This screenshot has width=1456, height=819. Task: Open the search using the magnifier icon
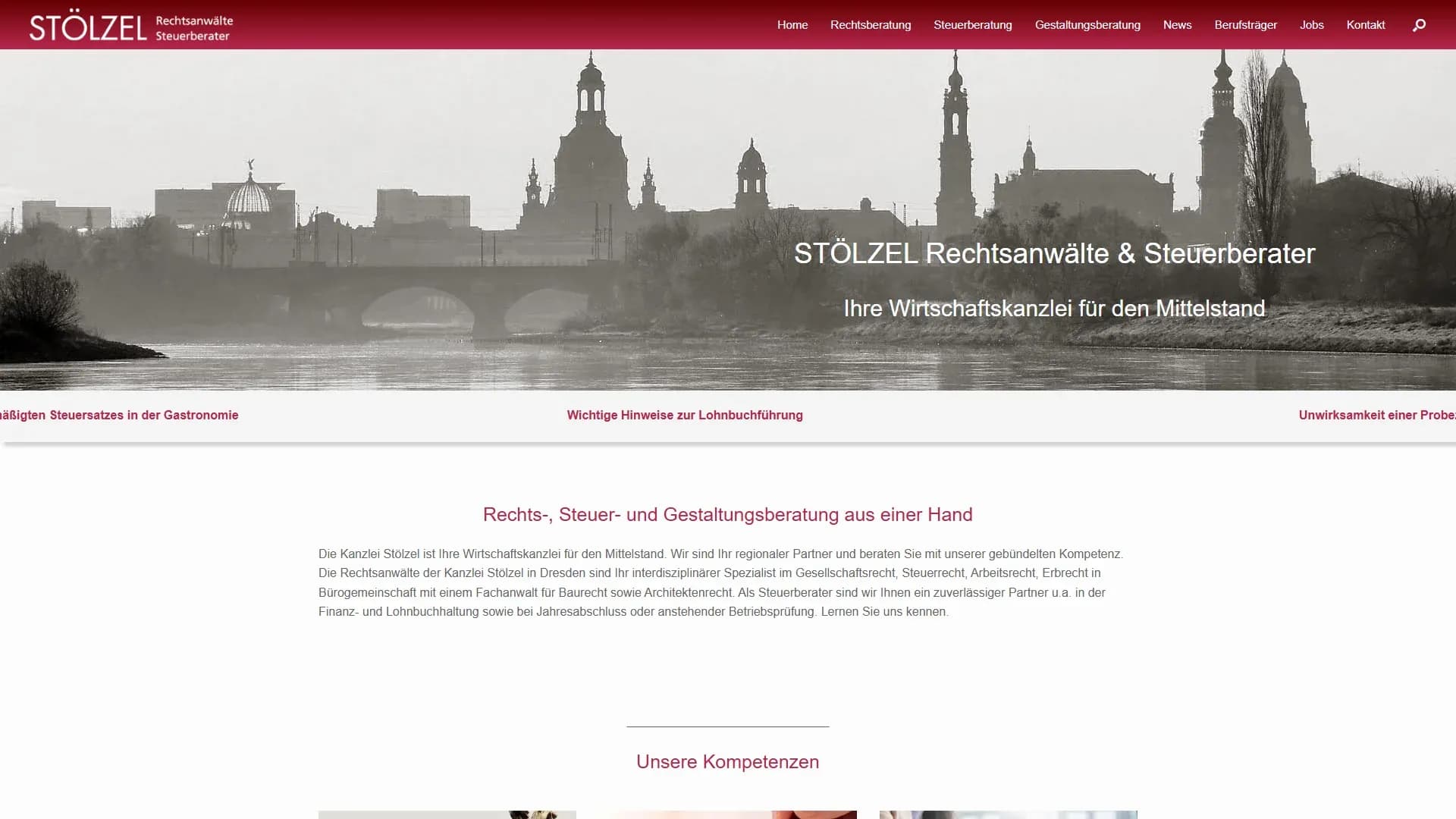[x=1419, y=24]
